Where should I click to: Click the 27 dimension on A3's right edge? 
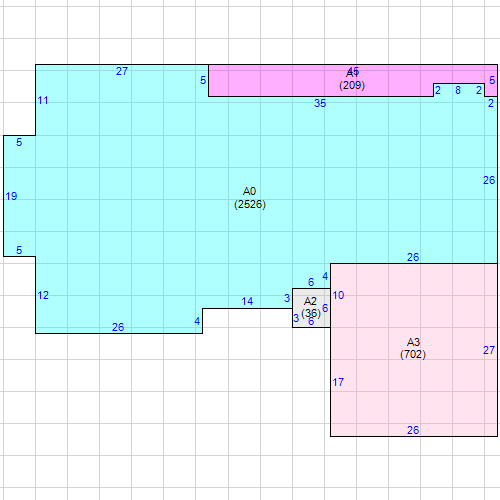tap(489, 350)
